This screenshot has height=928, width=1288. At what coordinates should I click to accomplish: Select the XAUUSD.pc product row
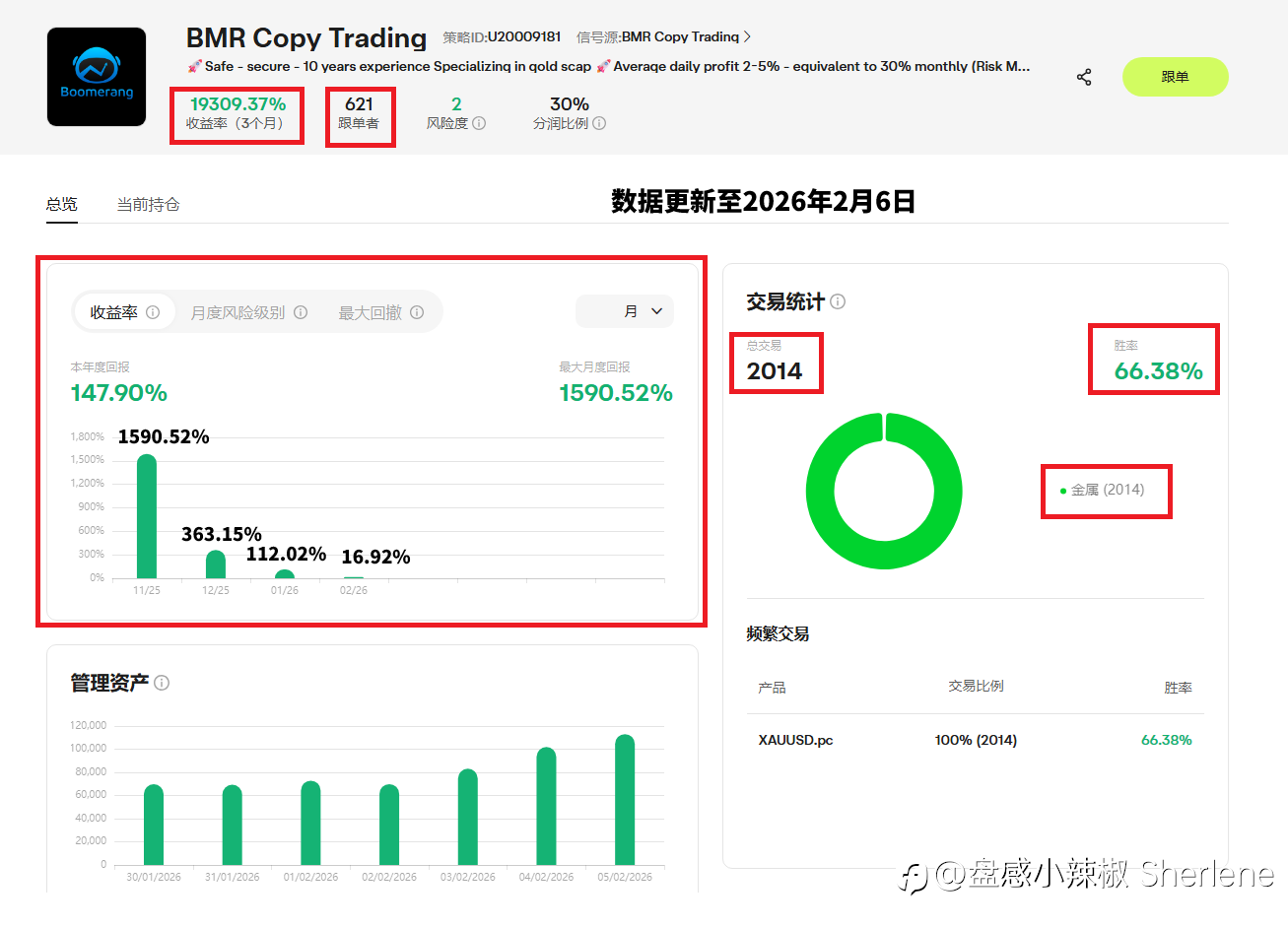(975, 740)
